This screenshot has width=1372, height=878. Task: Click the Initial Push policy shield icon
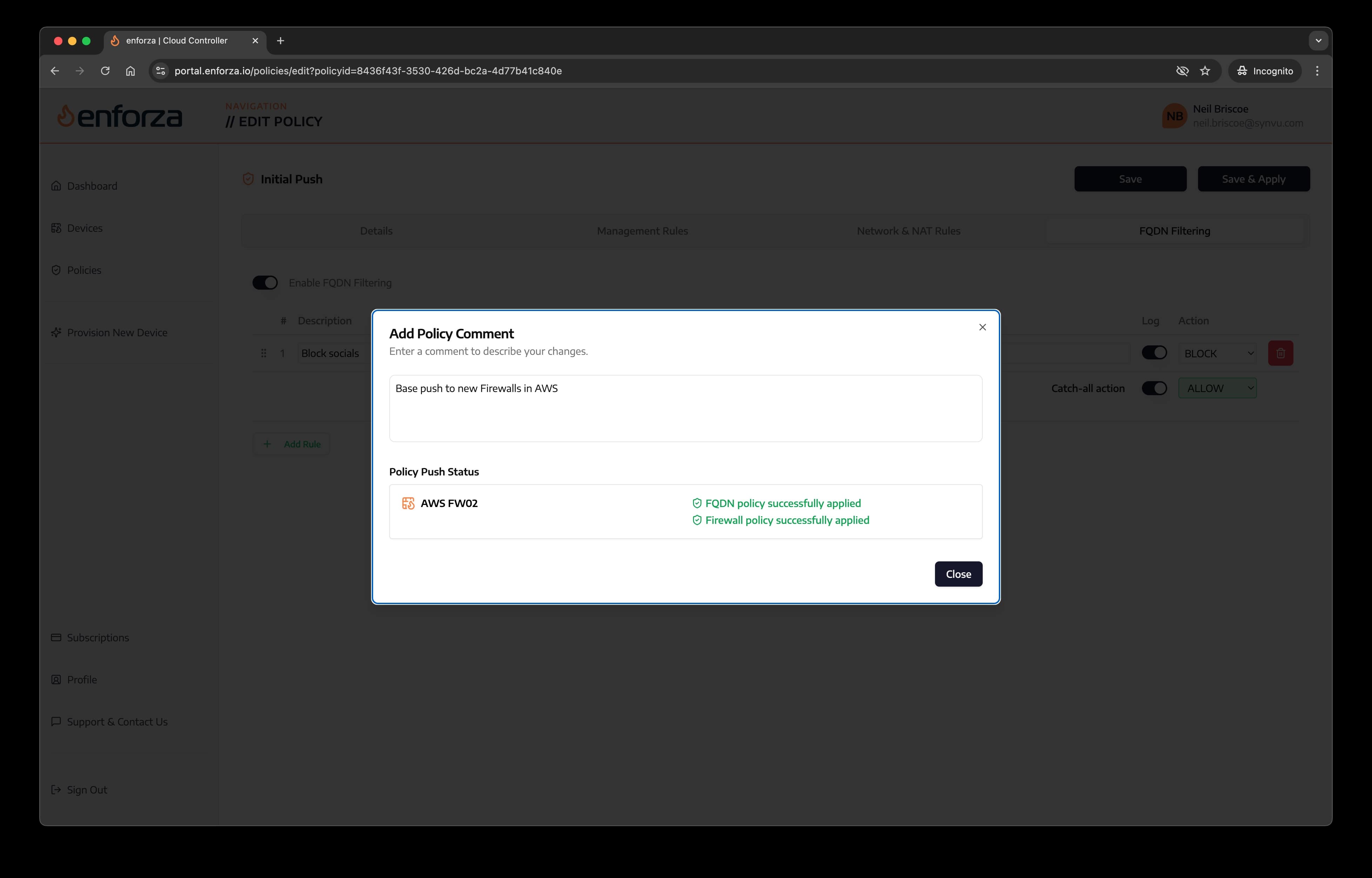(x=248, y=179)
